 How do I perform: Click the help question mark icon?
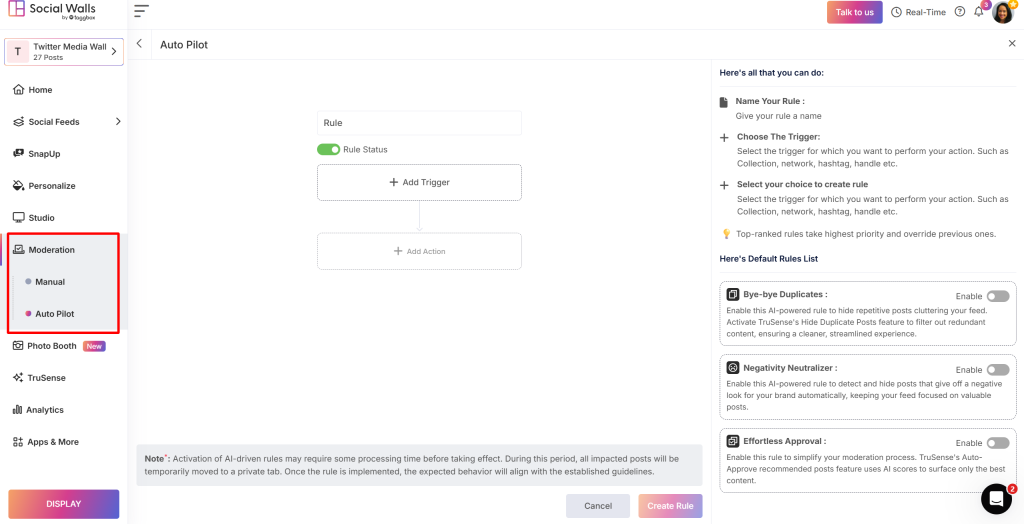[x=960, y=12]
